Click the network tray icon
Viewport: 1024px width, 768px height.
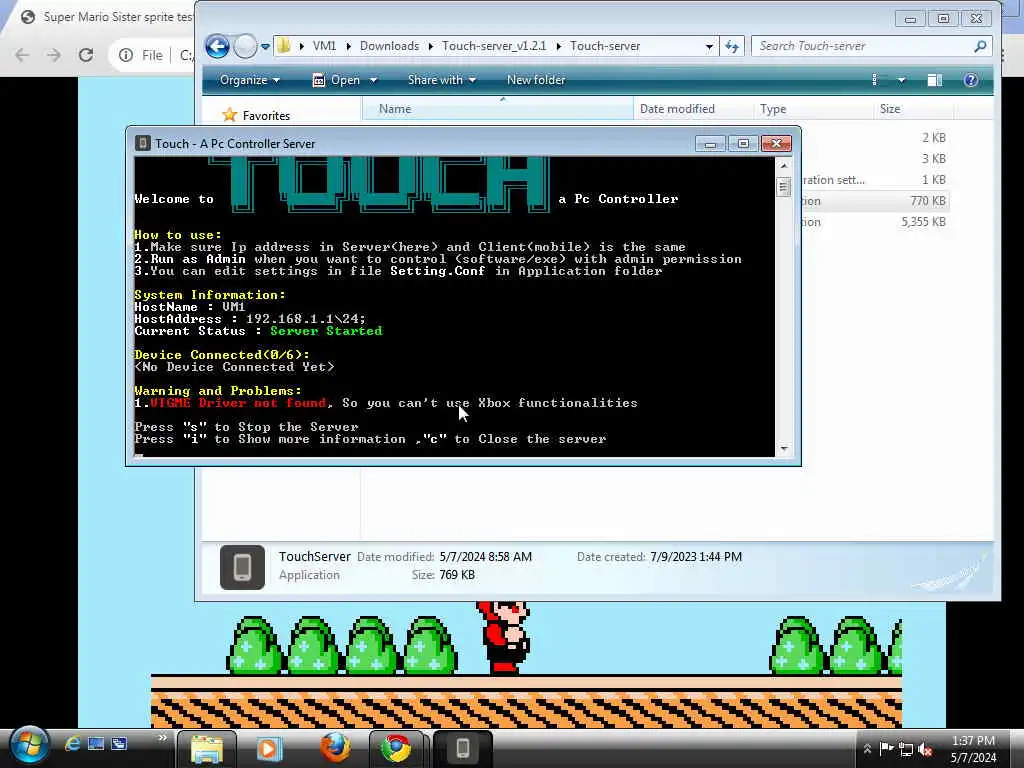(906, 749)
